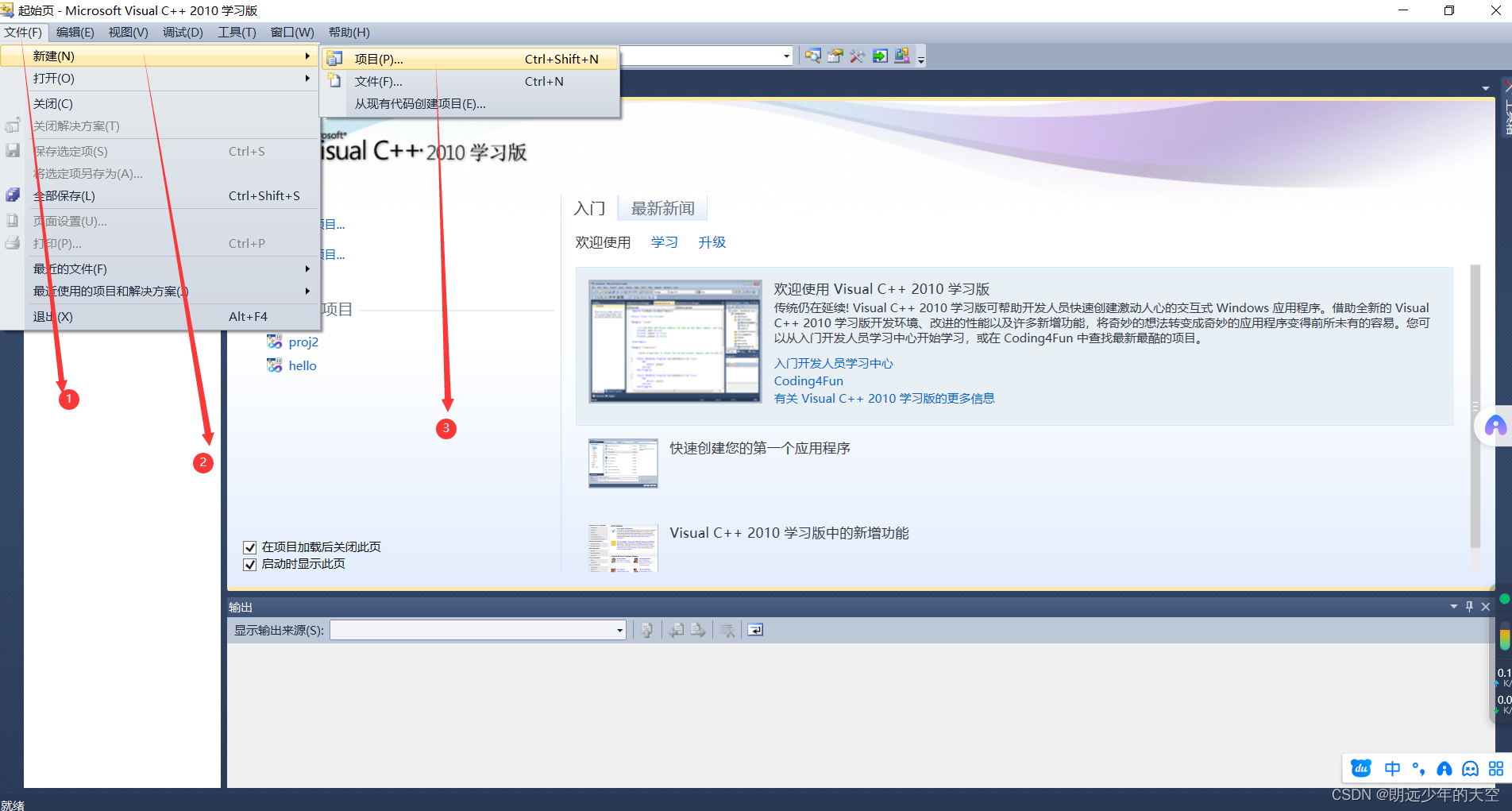This screenshot has width=1512, height=811.
Task: Toggle Word Wrap icon in output toolbar
Action: pyautogui.click(x=755, y=630)
